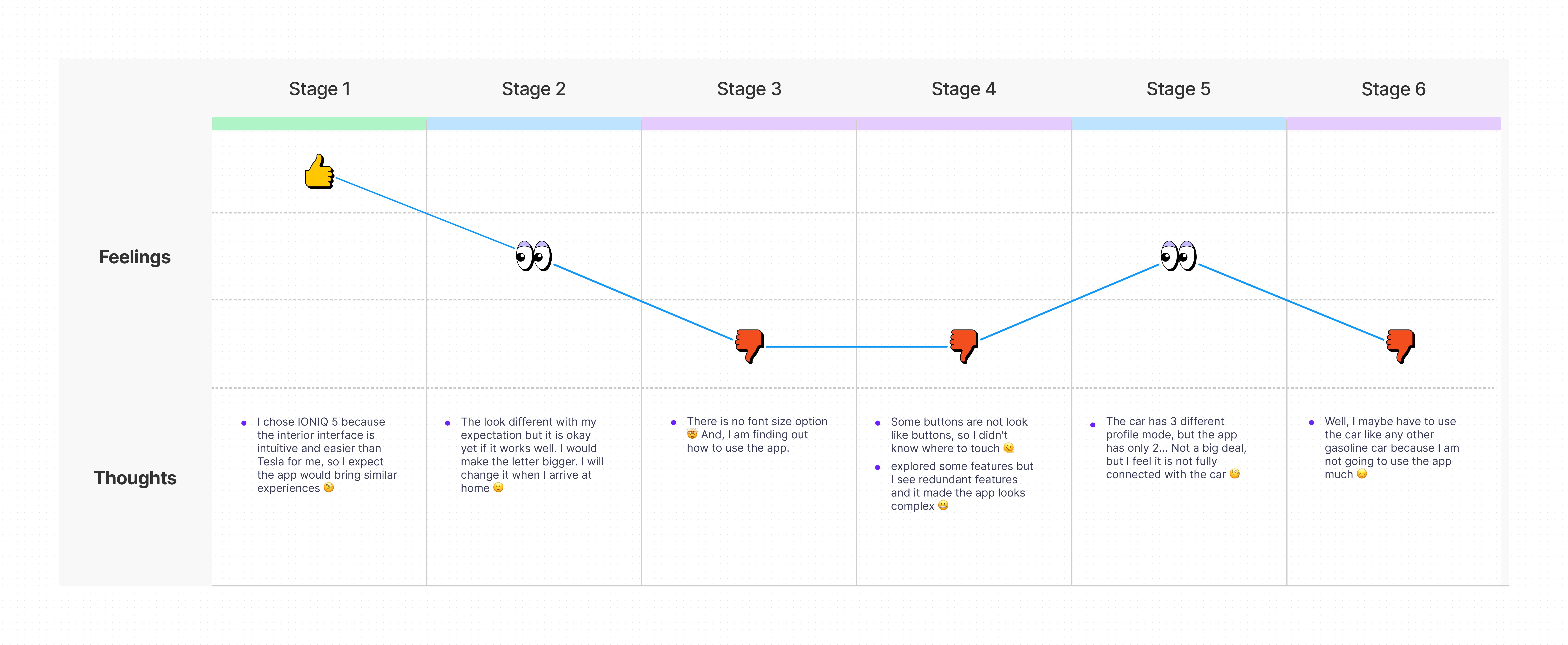Click the sad emoji after 'much' in Stage 6

[1362, 474]
